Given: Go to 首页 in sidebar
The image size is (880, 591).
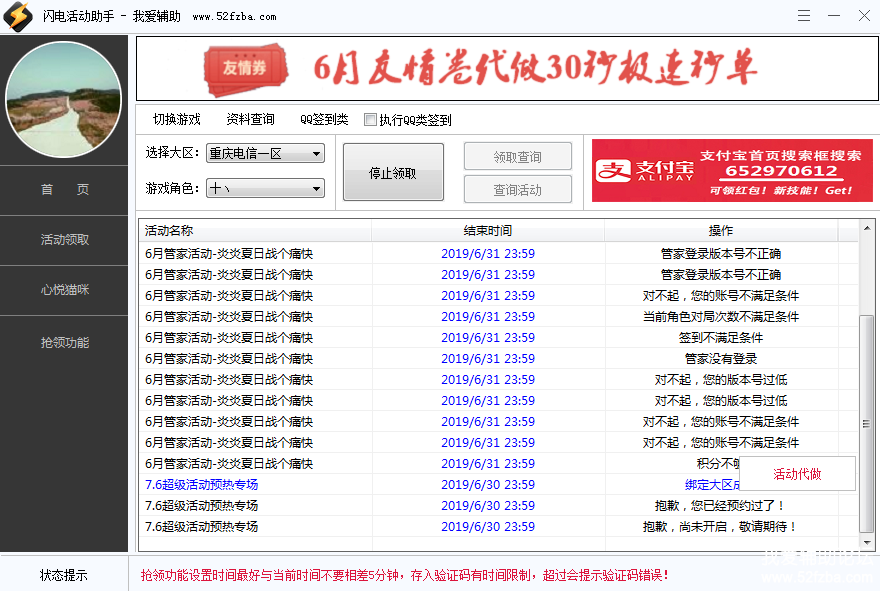Looking at the screenshot, I should 64,190.
